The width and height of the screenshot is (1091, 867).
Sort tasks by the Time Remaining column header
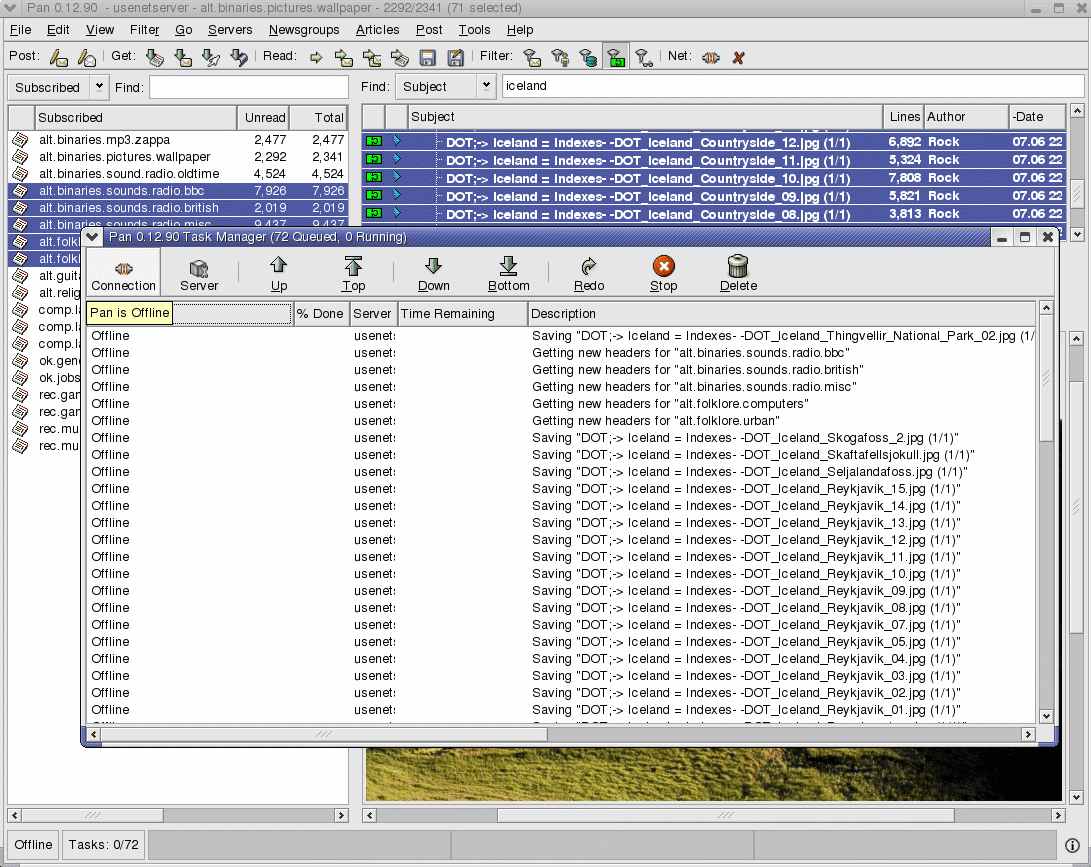(x=463, y=314)
